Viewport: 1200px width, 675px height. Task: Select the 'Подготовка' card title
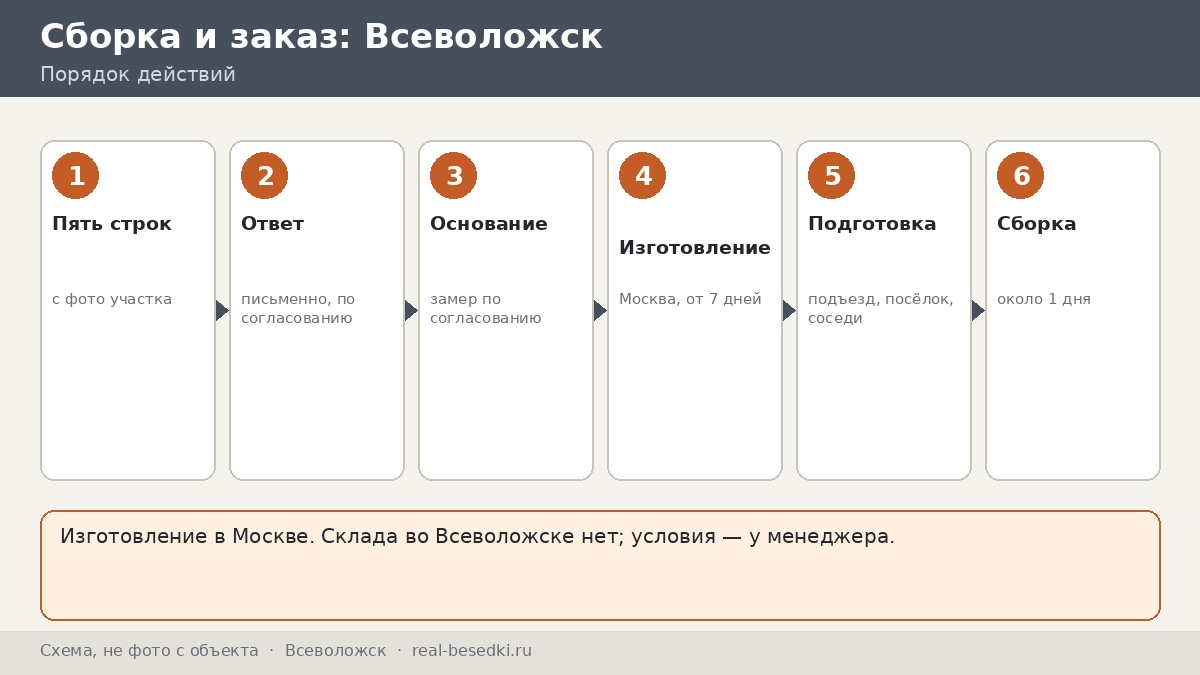[x=872, y=224]
